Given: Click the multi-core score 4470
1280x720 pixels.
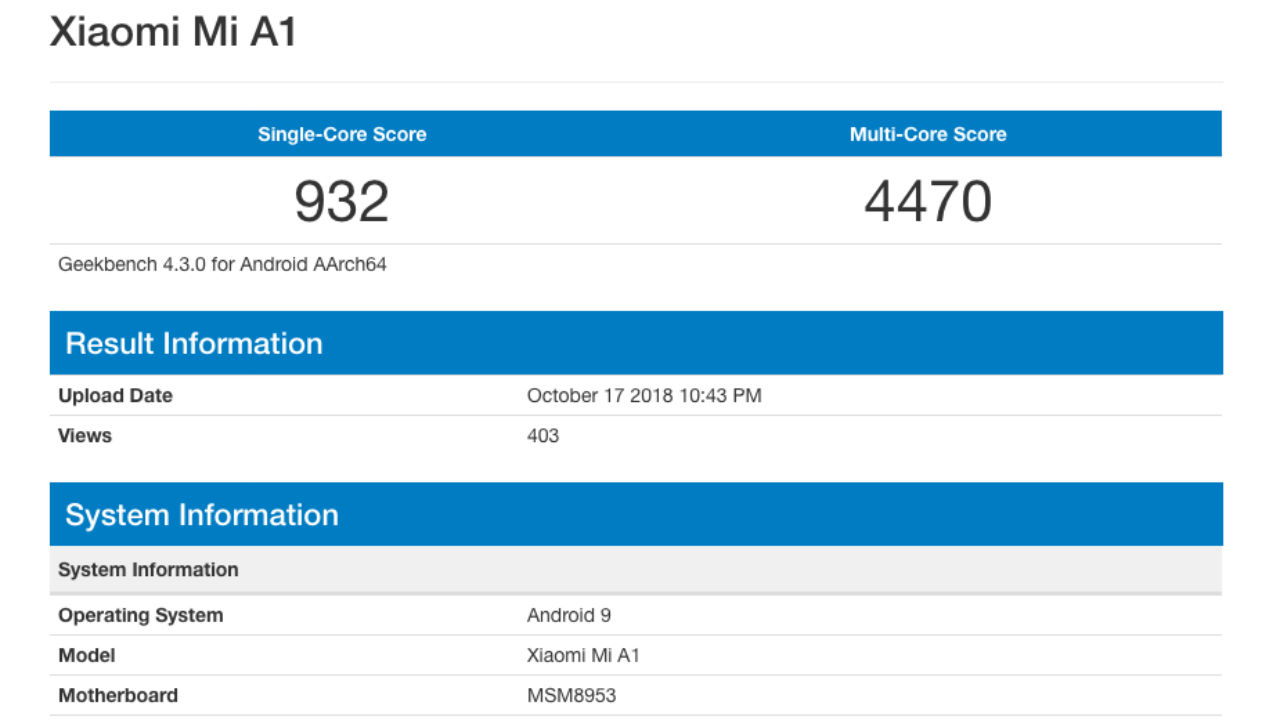Looking at the screenshot, I should (x=928, y=201).
